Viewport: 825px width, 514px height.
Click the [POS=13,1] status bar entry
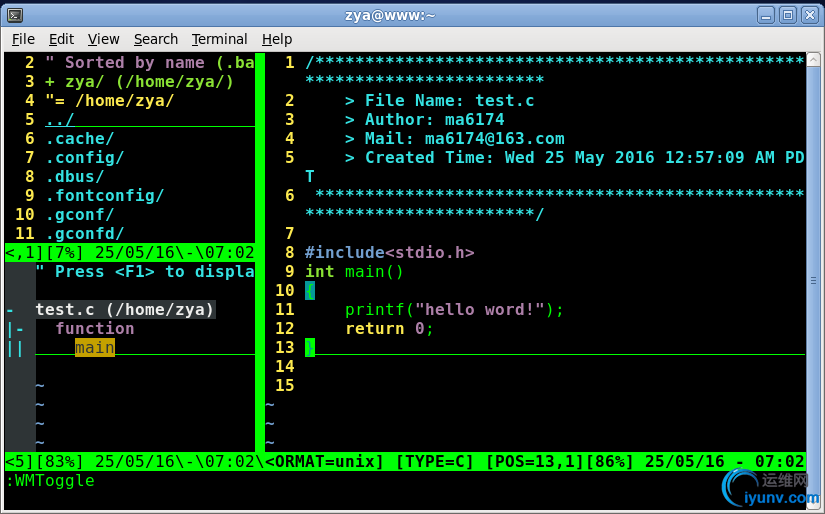[x=535, y=461]
